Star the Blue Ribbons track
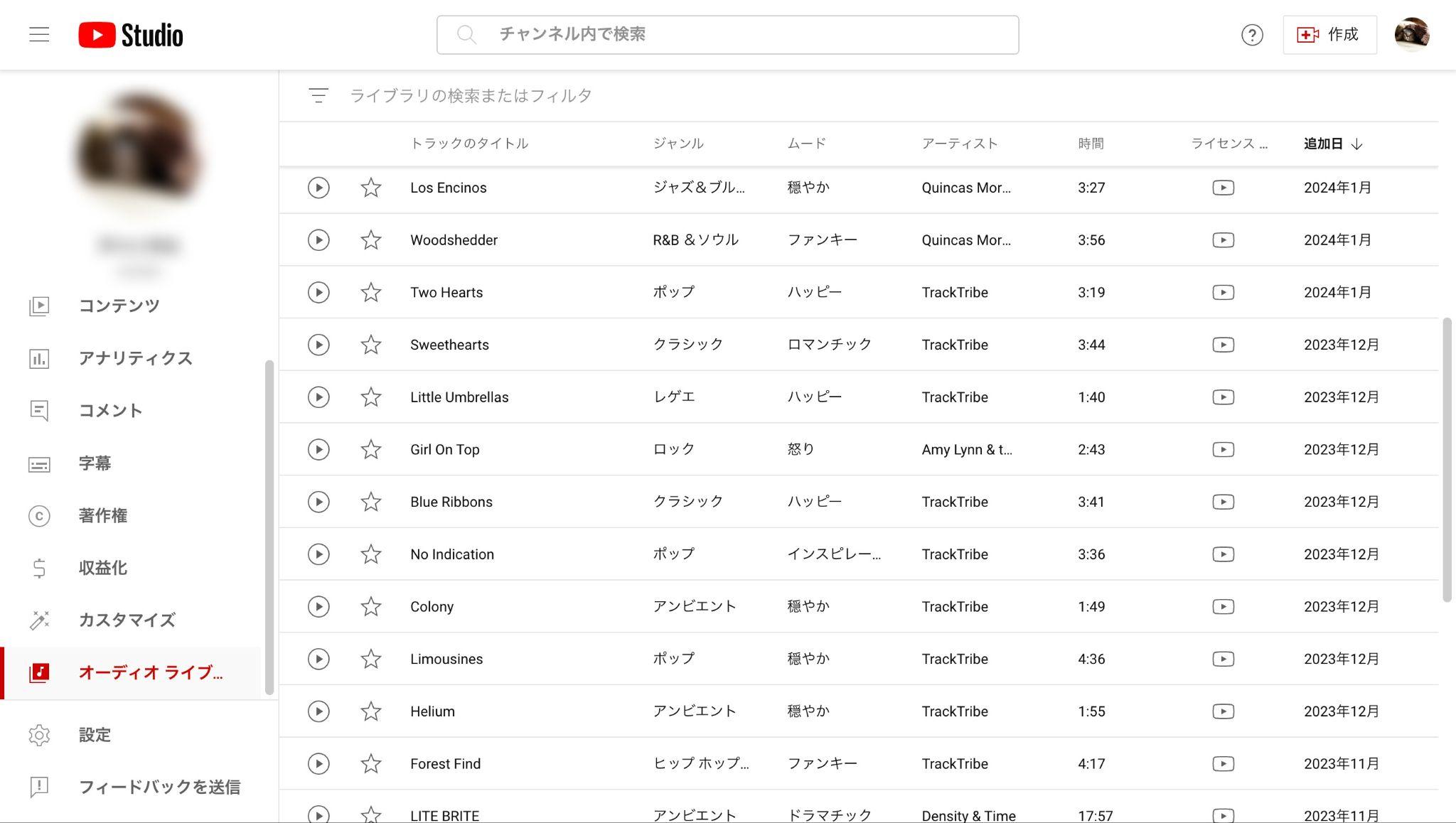Viewport: 1456px width, 823px height. (371, 502)
